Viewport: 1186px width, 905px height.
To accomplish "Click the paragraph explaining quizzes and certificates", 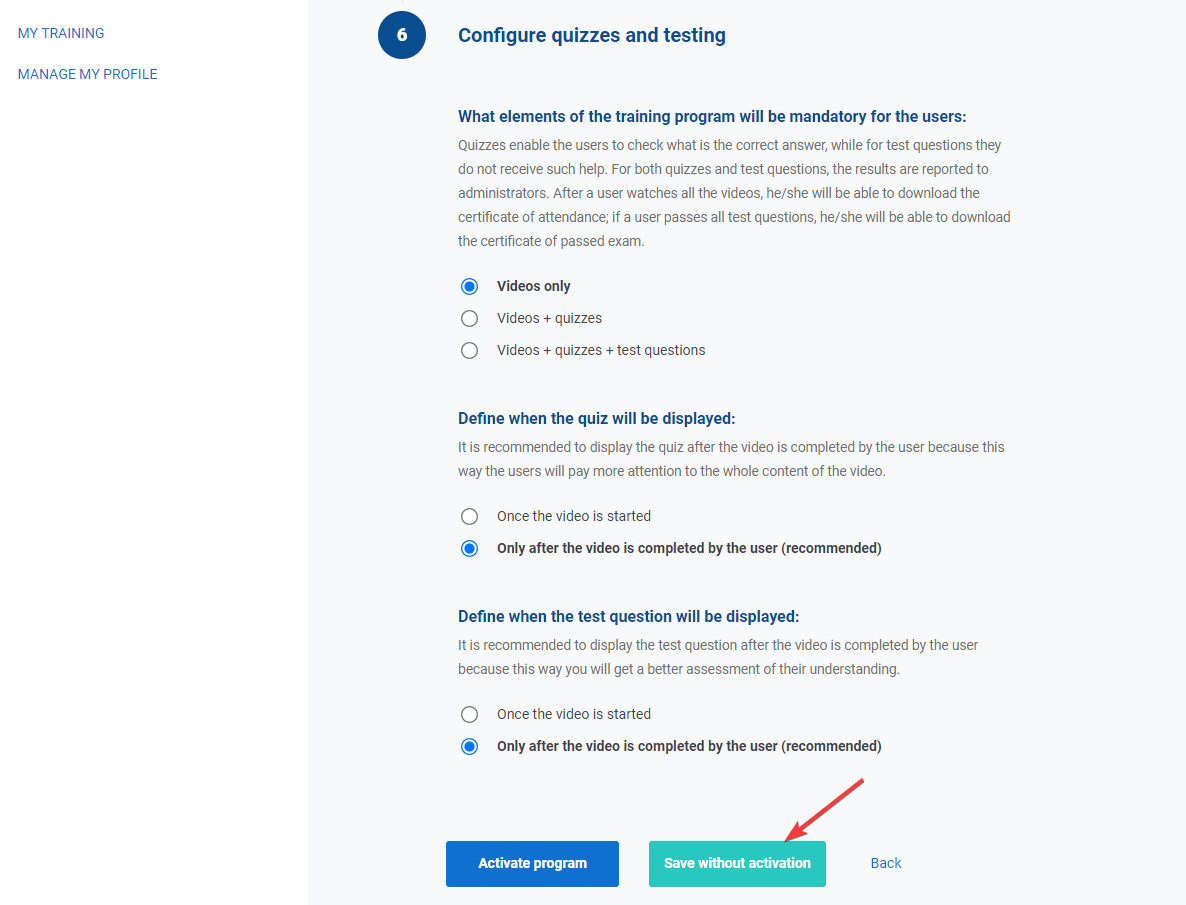I will pos(734,193).
